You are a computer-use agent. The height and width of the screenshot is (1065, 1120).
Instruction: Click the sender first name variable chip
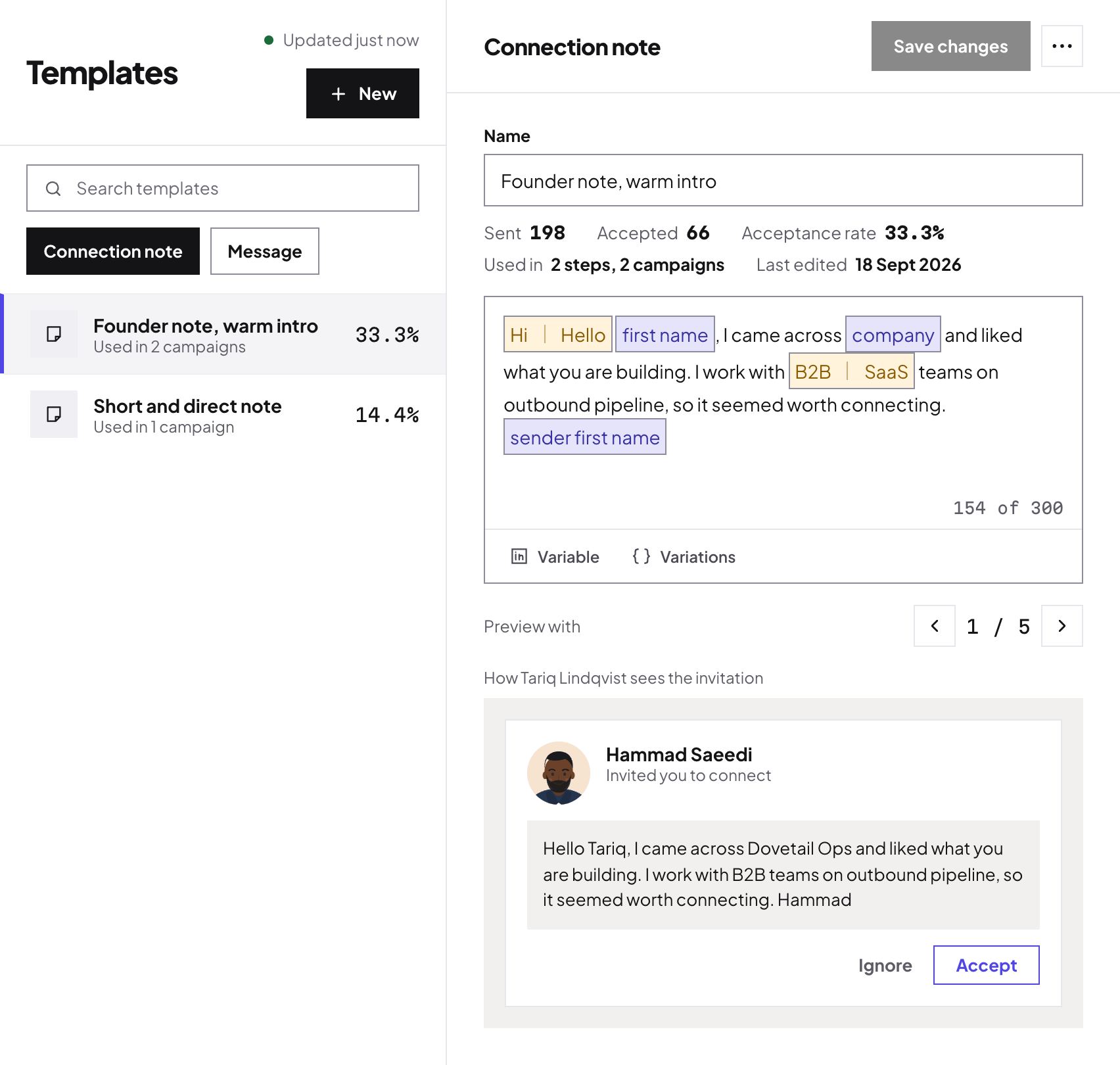pyautogui.click(x=585, y=437)
